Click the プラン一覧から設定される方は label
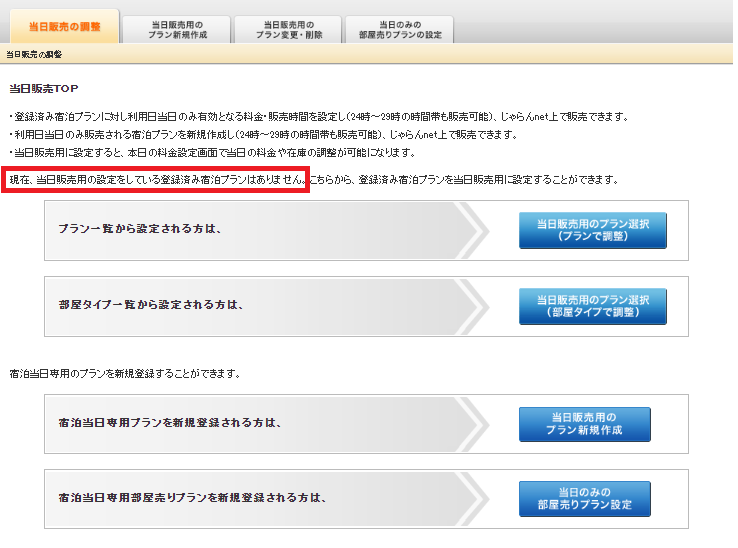The height and width of the screenshot is (548, 738). (x=139, y=230)
